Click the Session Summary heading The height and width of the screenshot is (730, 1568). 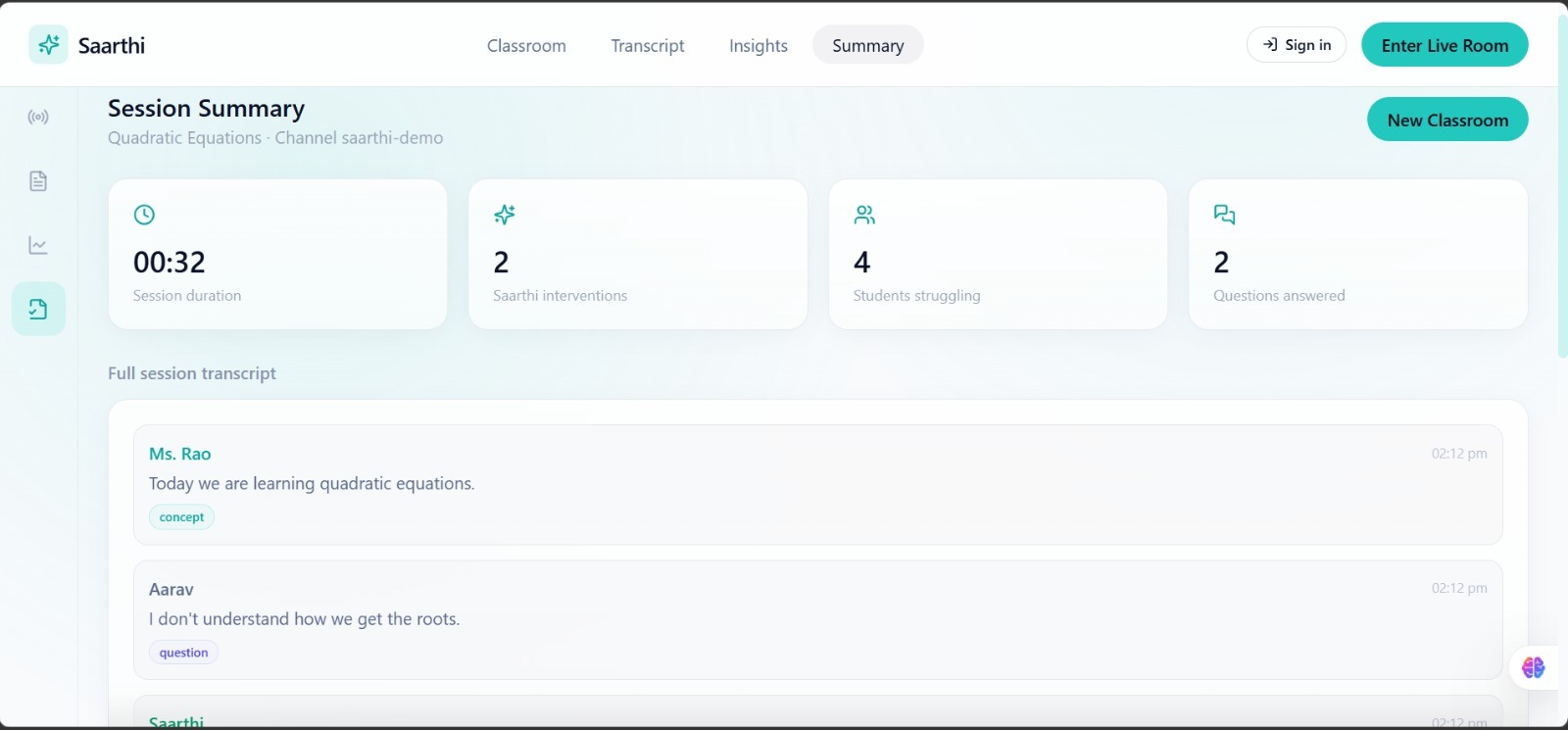click(206, 108)
